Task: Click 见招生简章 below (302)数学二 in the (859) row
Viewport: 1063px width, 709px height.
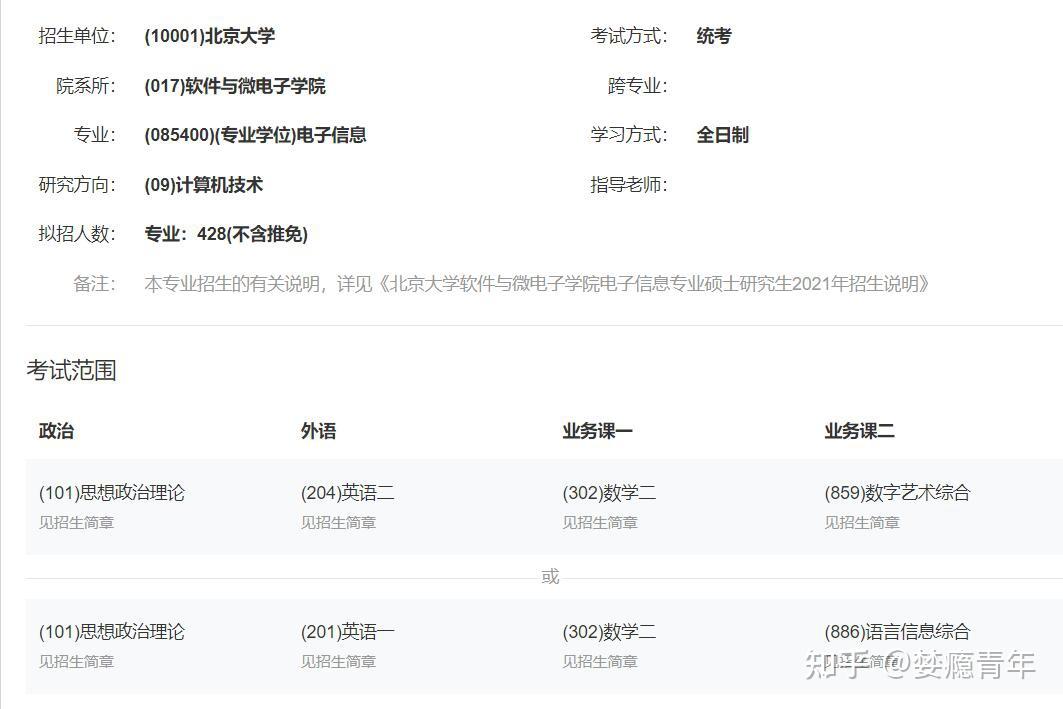Action: point(600,523)
